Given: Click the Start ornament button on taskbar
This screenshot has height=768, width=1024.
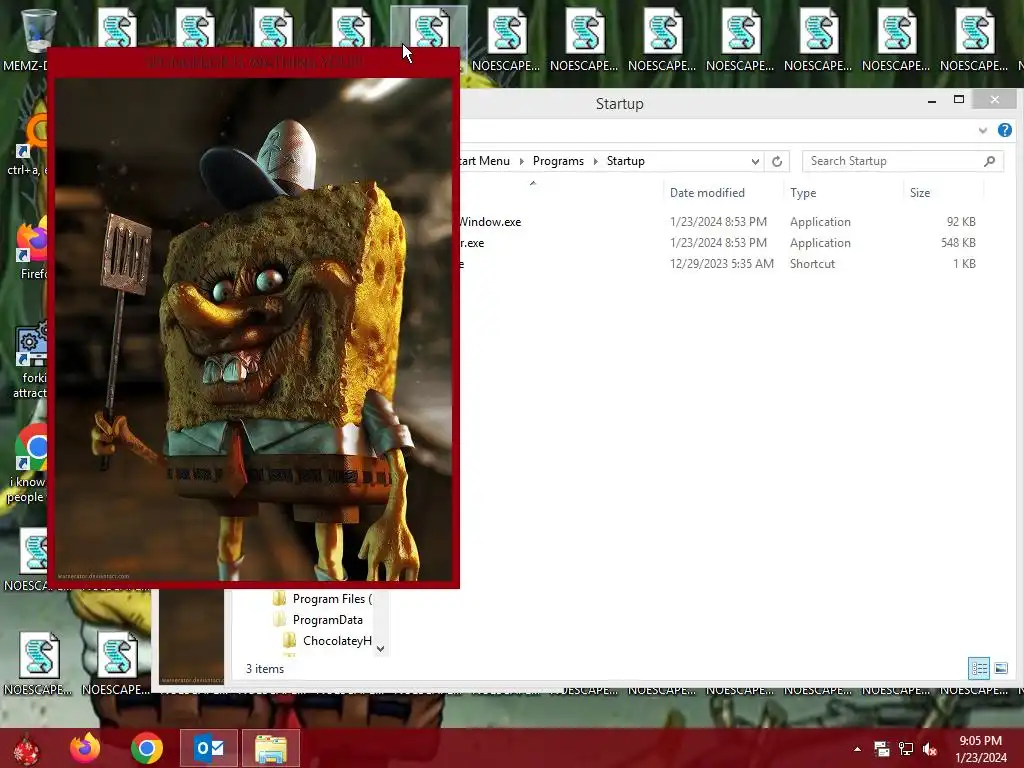Looking at the screenshot, I should click(x=26, y=748).
